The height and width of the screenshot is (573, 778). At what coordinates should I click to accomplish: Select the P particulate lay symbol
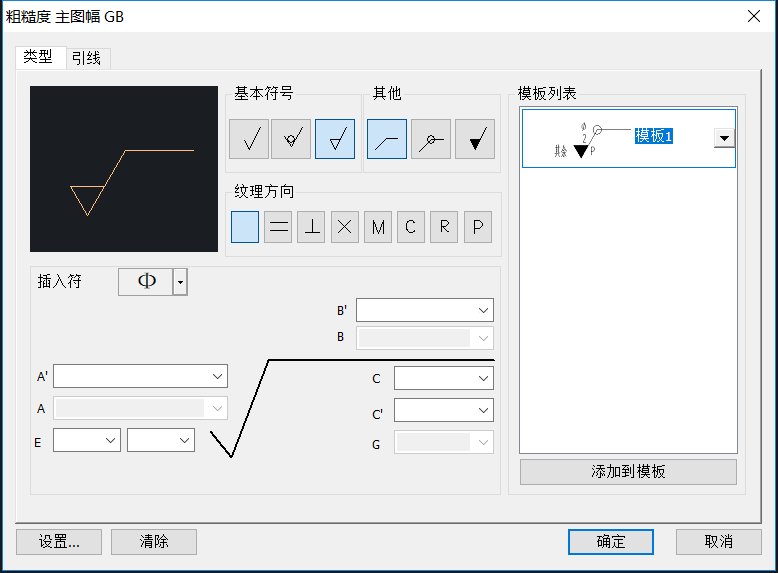tap(478, 227)
